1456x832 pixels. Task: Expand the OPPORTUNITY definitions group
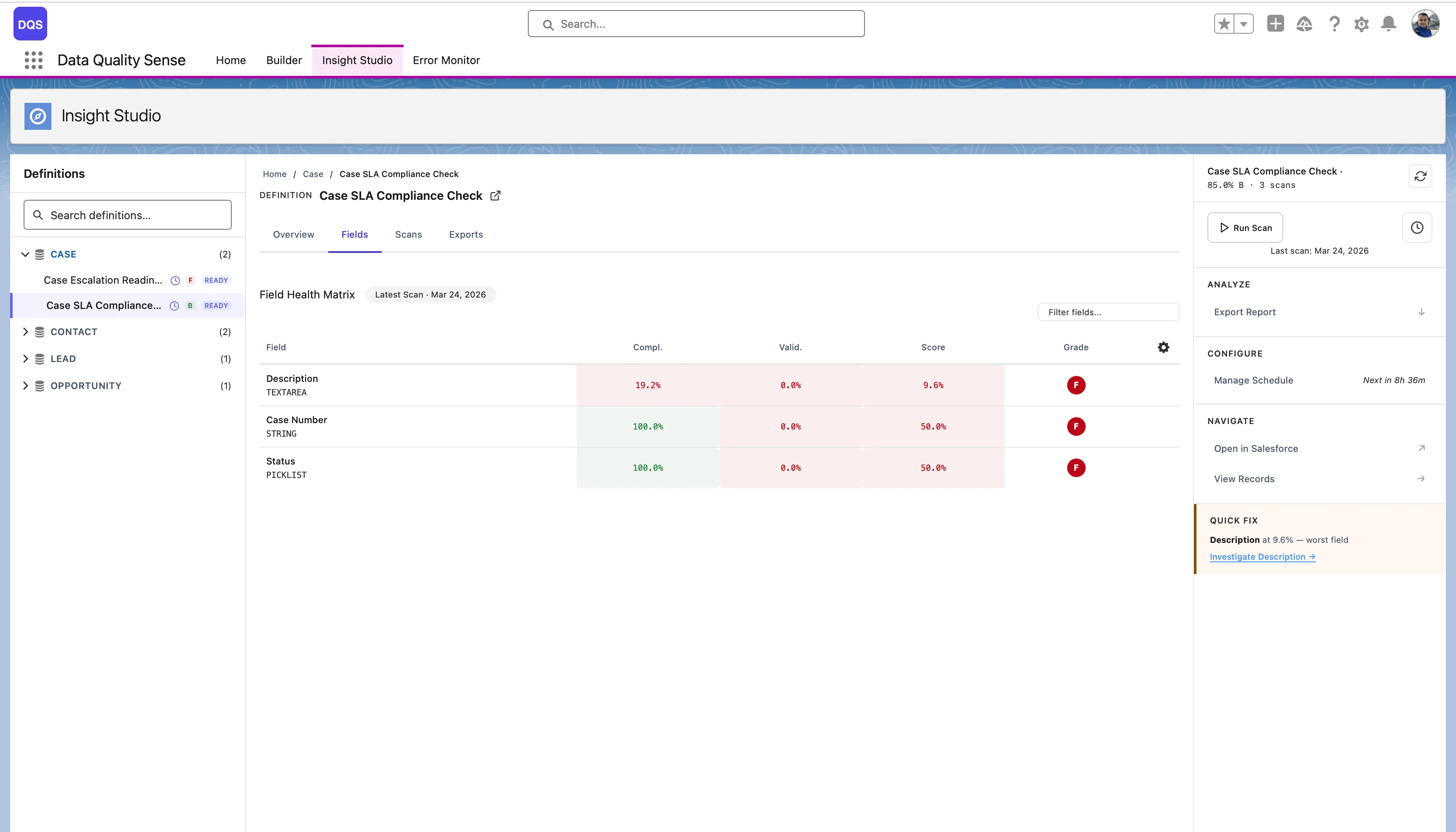tap(26, 385)
